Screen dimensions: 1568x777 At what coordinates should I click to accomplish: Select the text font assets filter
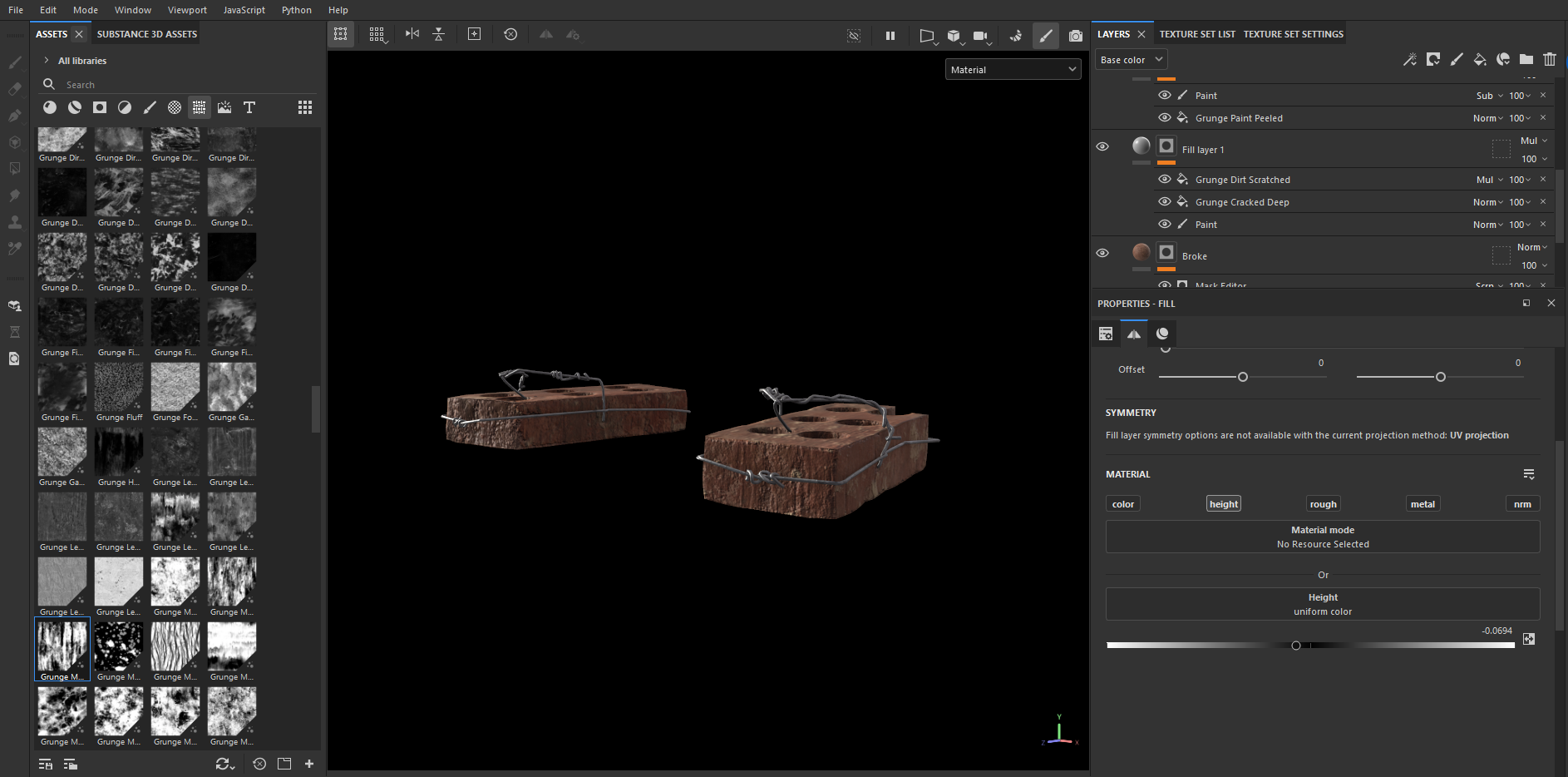click(249, 107)
